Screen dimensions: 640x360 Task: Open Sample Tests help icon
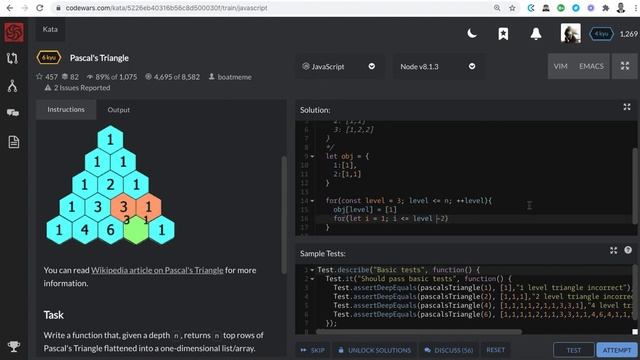628,250
